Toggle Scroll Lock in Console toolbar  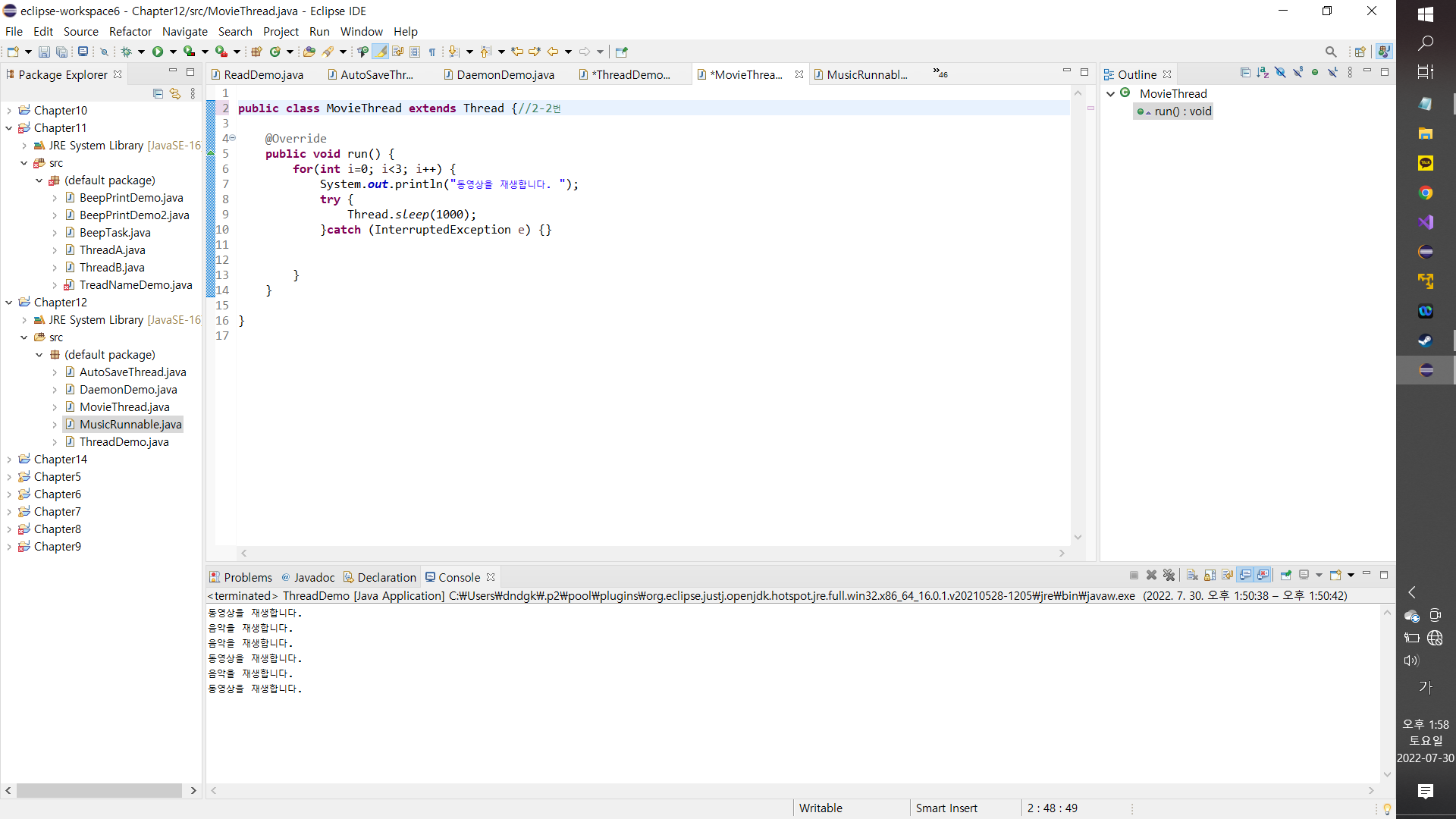(x=1210, y=576)
